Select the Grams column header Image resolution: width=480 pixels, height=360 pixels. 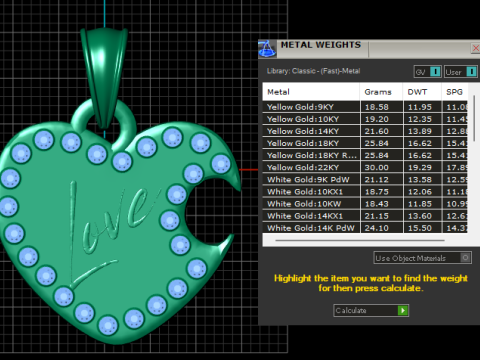tap(381, 92)
